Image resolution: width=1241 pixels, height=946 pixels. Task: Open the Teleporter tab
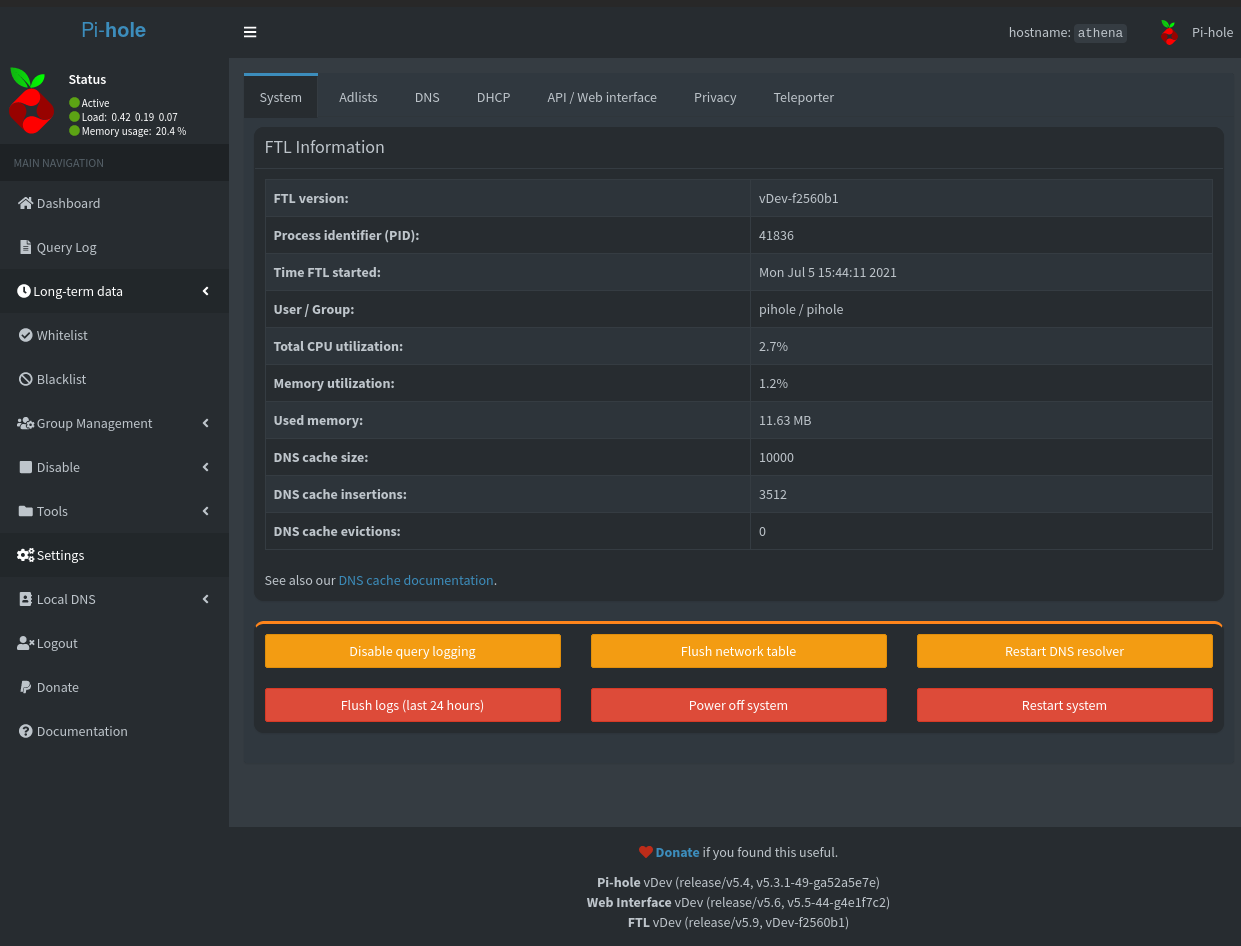point(804,97)
